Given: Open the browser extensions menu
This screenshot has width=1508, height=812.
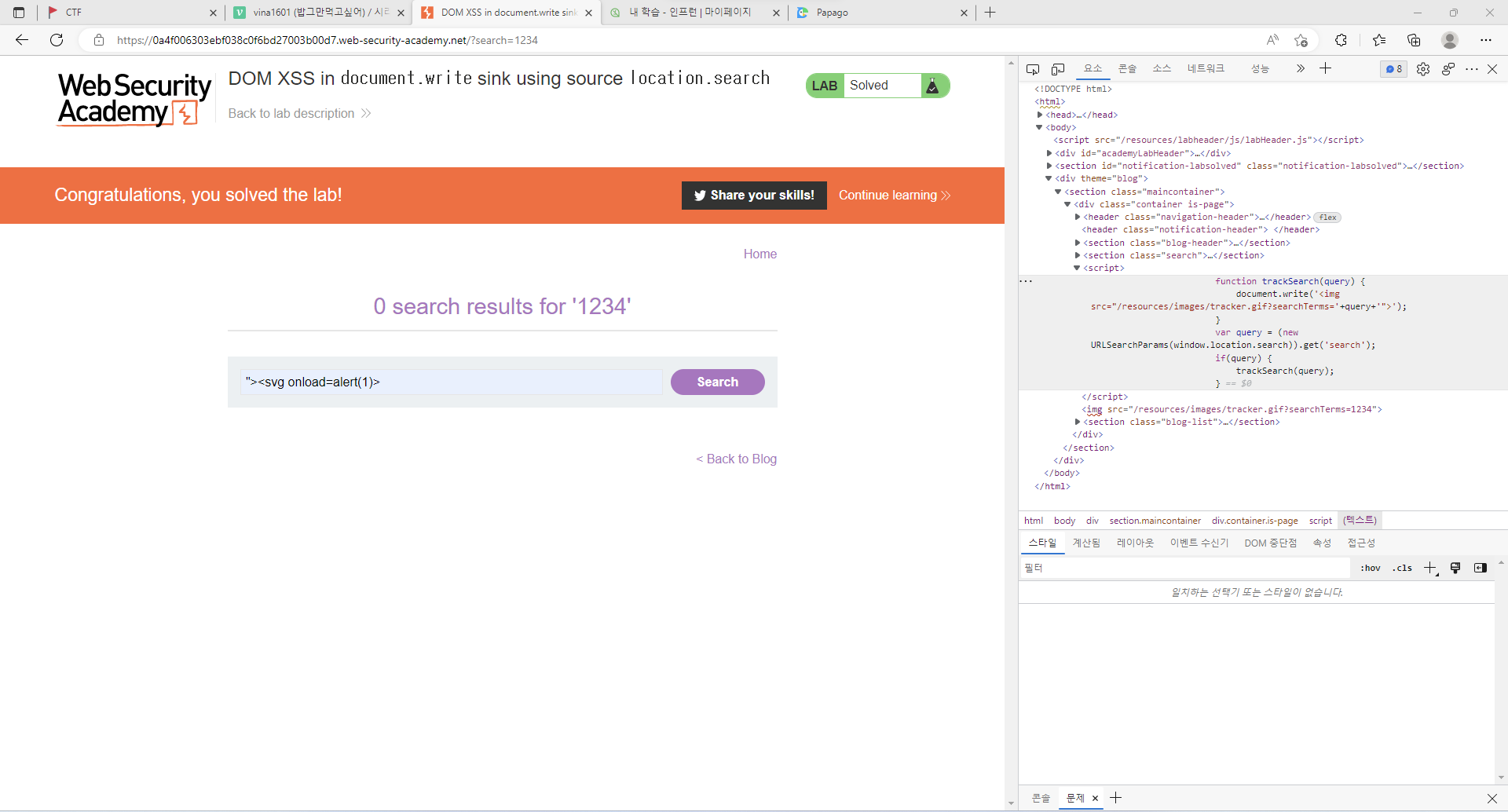Looking at the screenshot, I should (1341, 40).
